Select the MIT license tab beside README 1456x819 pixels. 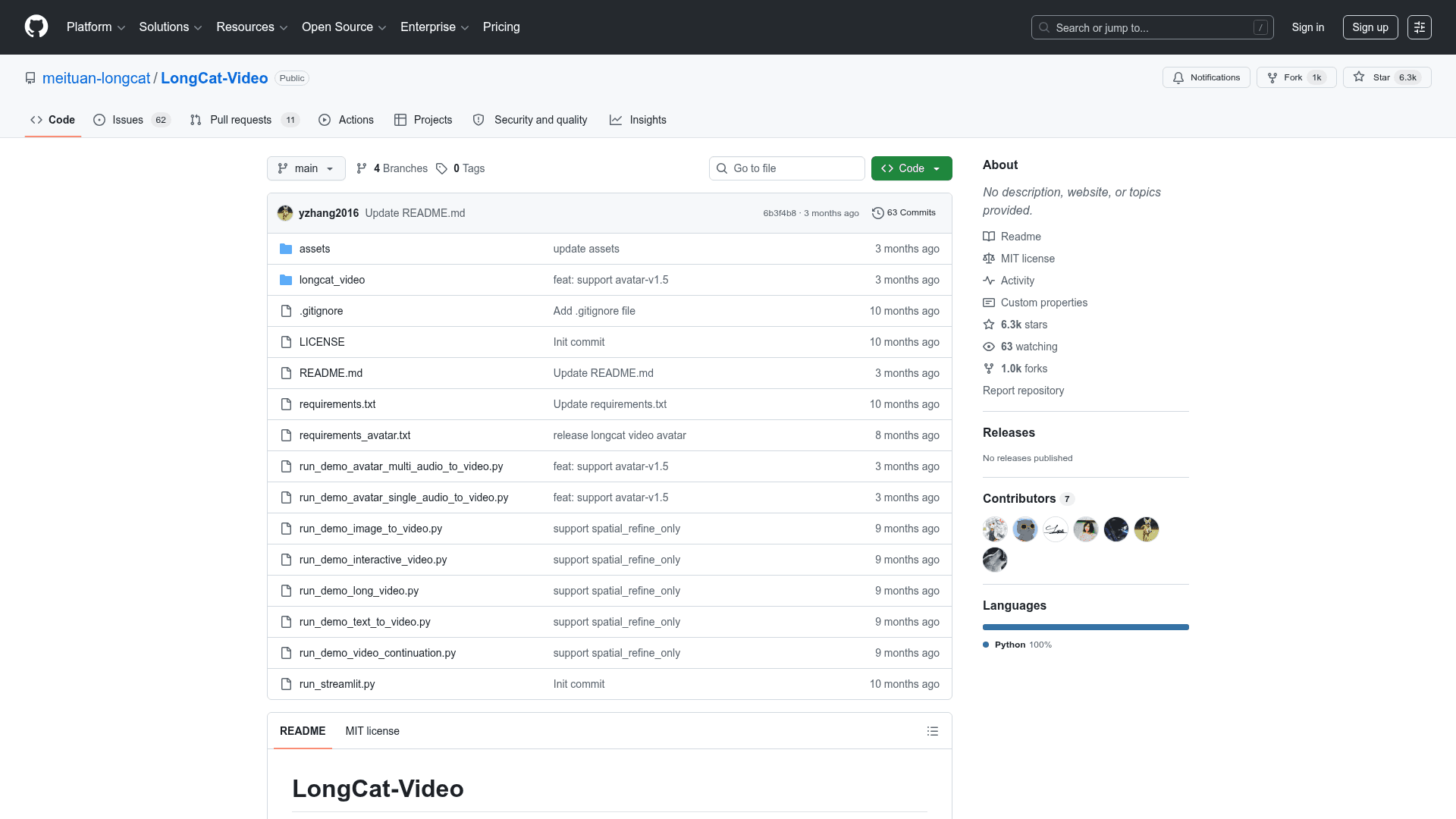pos(372,731)
